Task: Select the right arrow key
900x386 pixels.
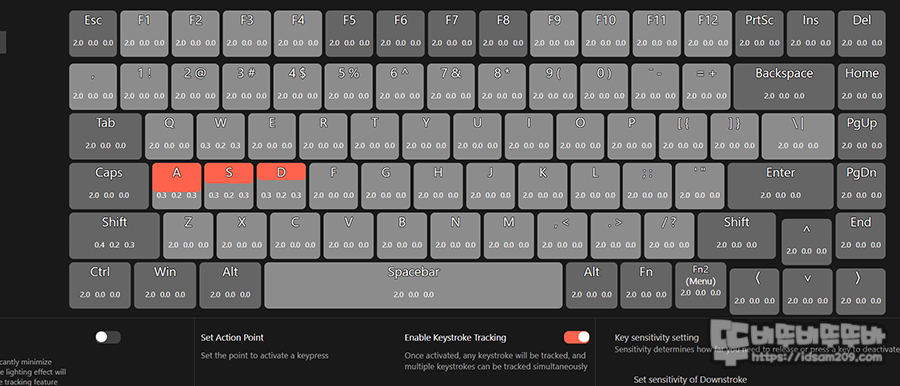Action: tap(861, 291)
